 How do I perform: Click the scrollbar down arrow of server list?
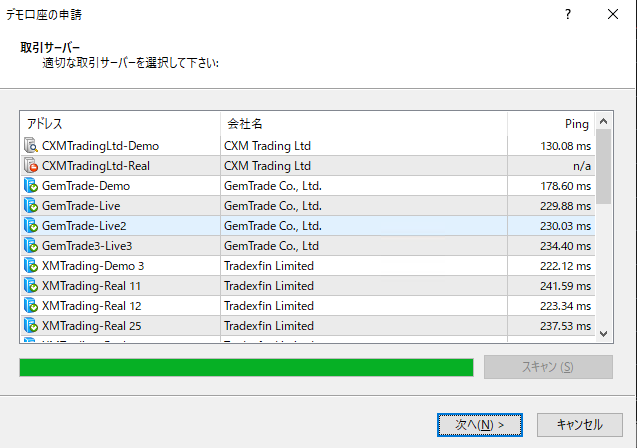tap(604, 333)
